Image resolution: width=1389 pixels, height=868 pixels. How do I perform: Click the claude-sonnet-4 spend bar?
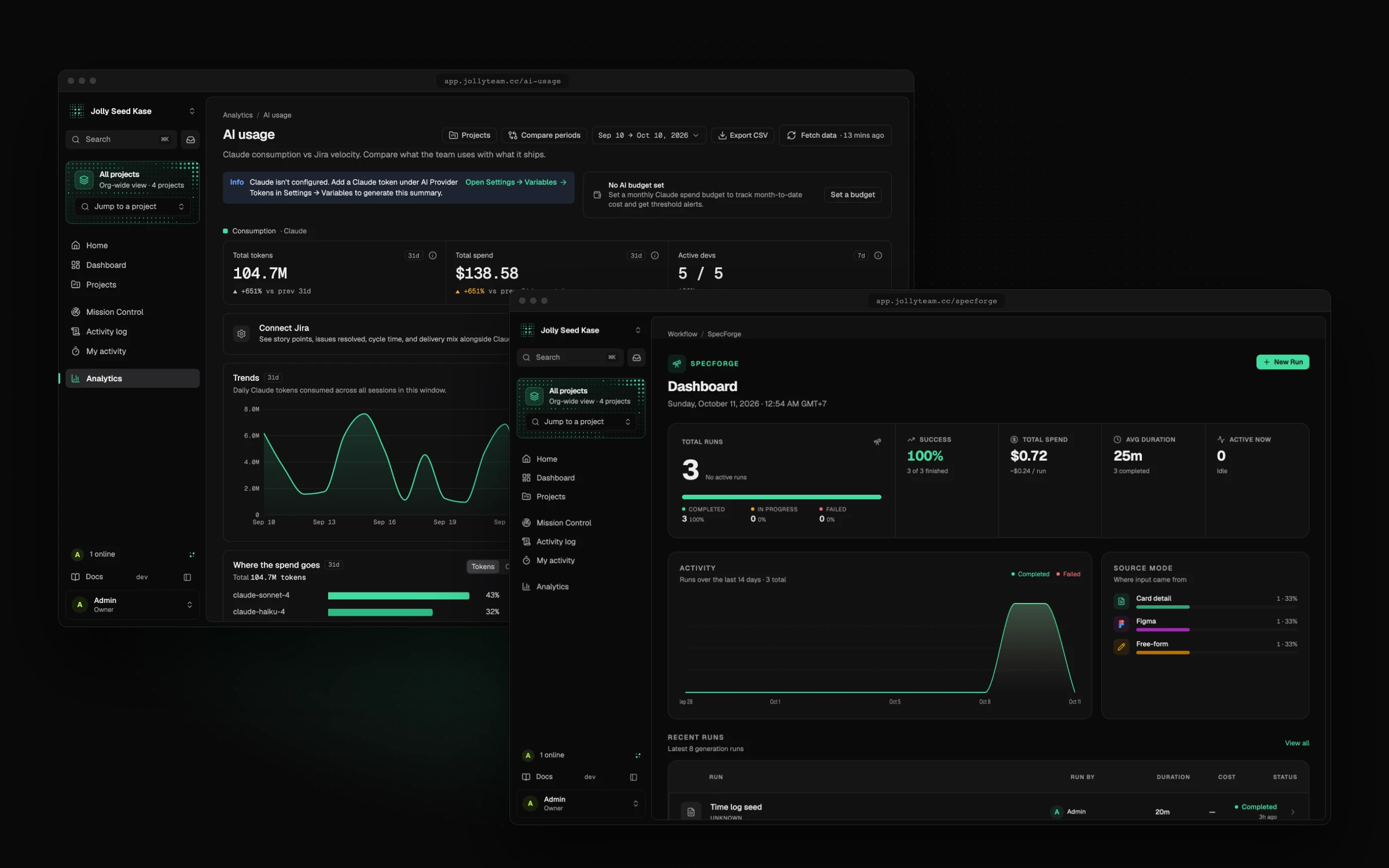(399, 595)
